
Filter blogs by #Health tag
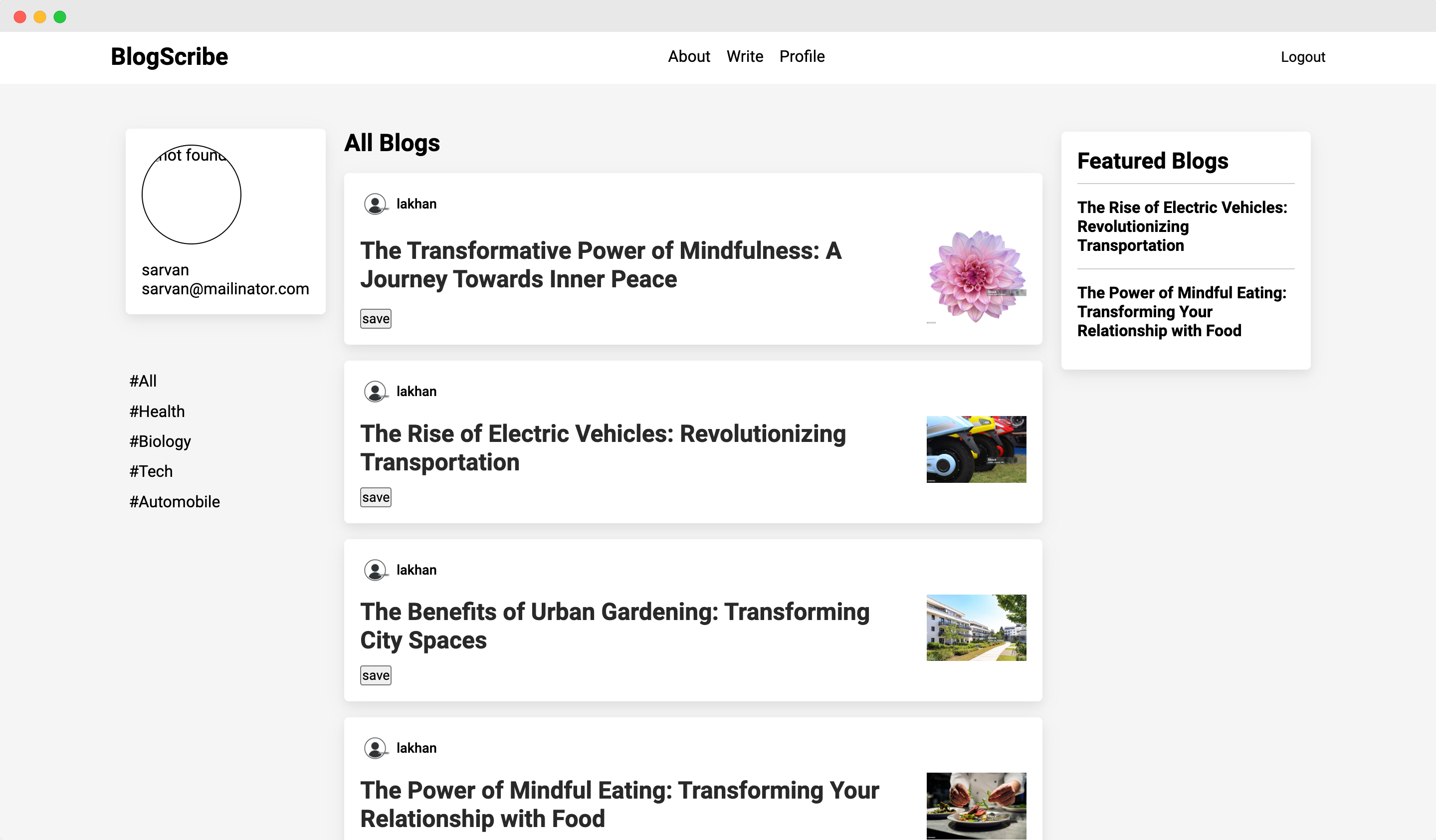point(157,412)
